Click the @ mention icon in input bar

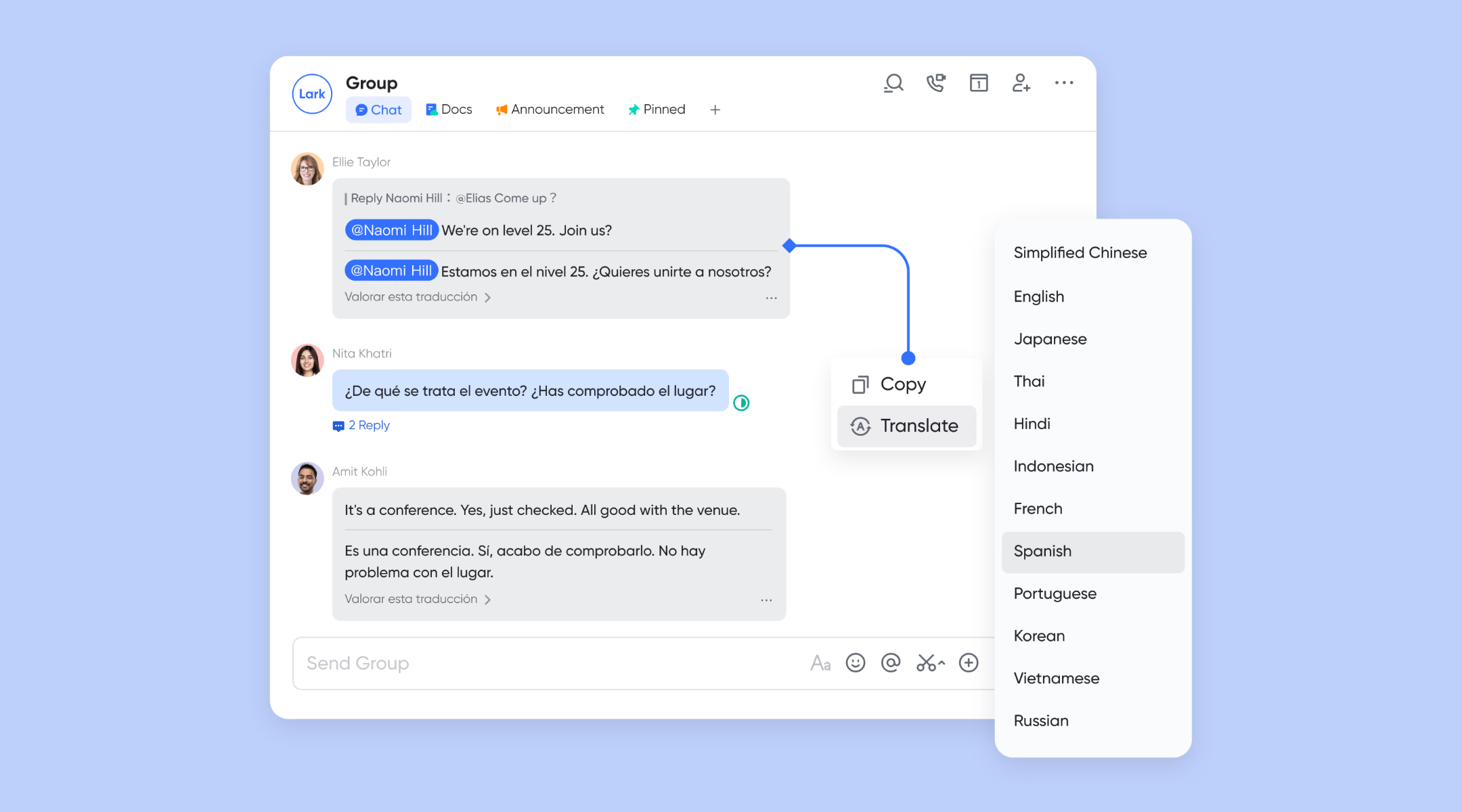coord(891,662)
